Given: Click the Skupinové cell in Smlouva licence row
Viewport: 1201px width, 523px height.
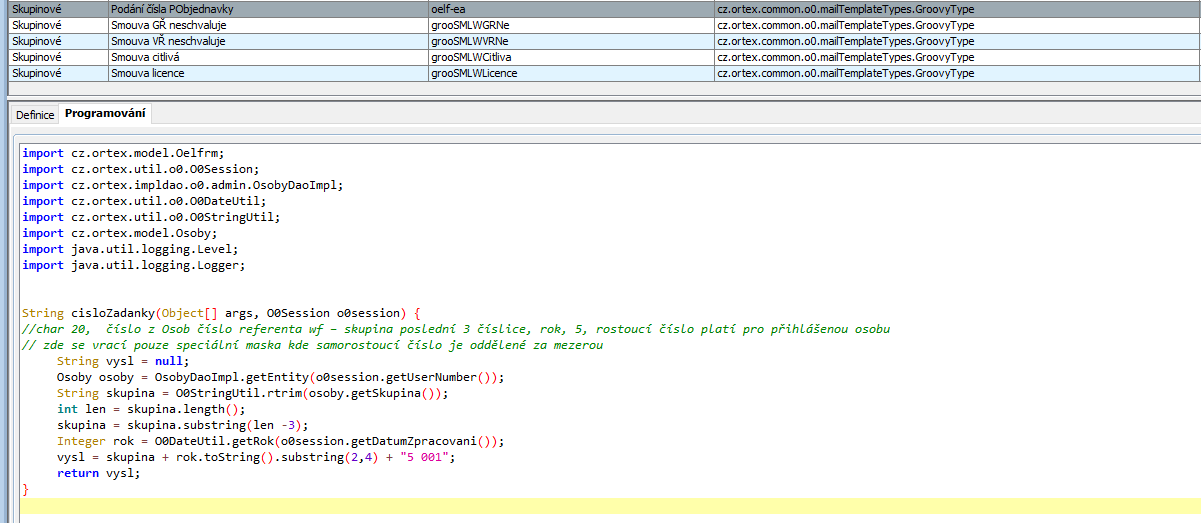Looking at the screenshot, I should 36,73.
